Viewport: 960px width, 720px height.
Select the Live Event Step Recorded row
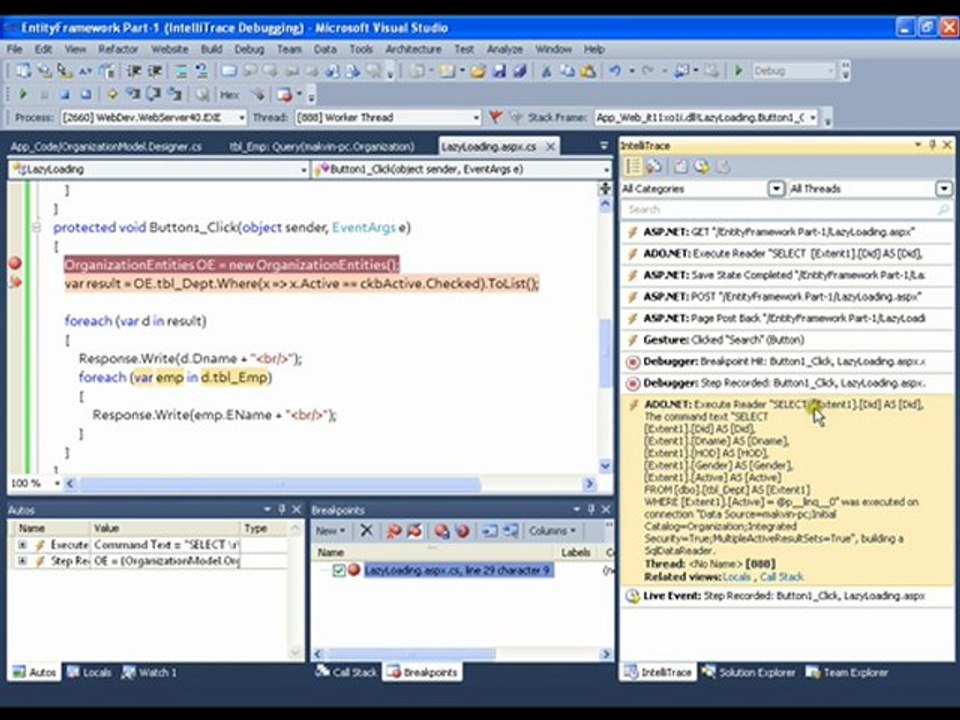point(787,596)
